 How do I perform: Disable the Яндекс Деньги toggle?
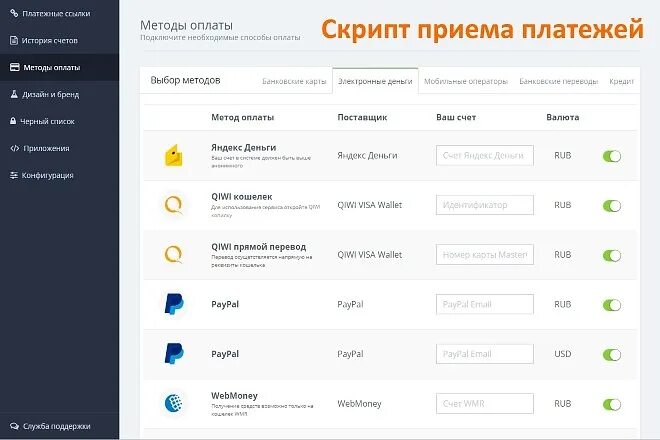click(x=612, y=156)
